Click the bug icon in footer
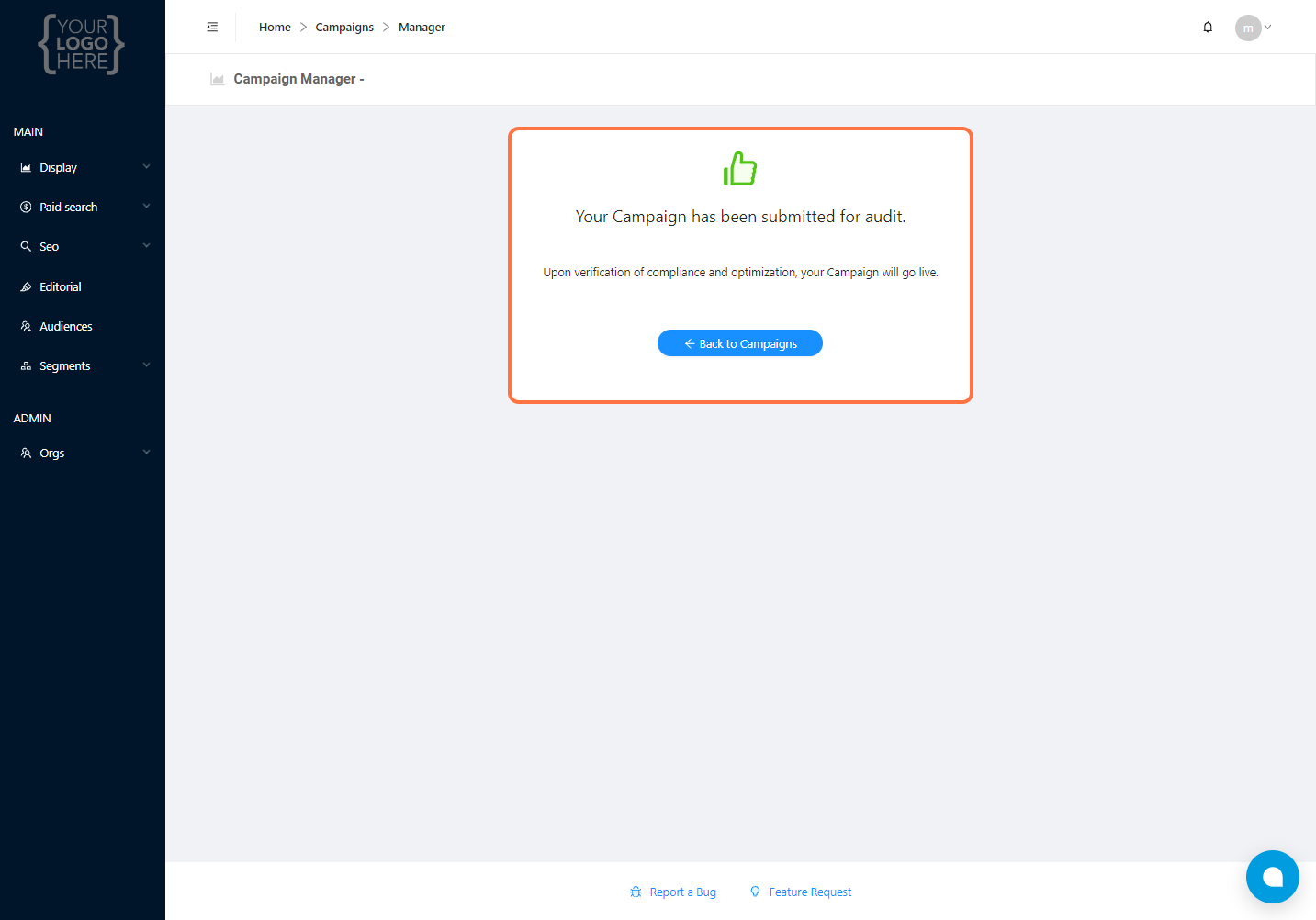Screen dimensions: 1316x920 [636, 892]
